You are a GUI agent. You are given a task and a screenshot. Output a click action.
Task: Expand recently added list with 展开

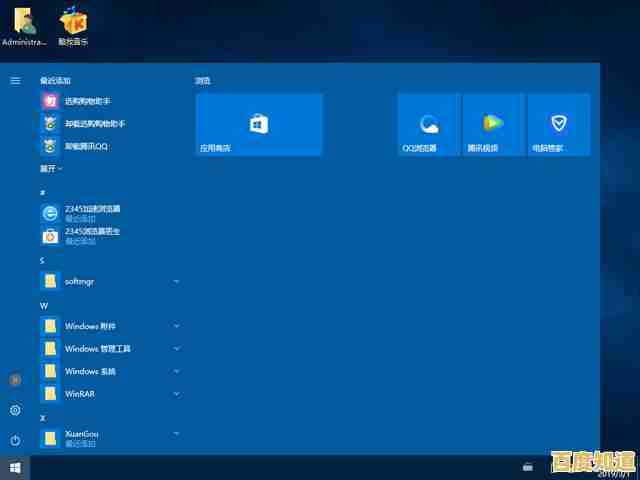(51, 169)
